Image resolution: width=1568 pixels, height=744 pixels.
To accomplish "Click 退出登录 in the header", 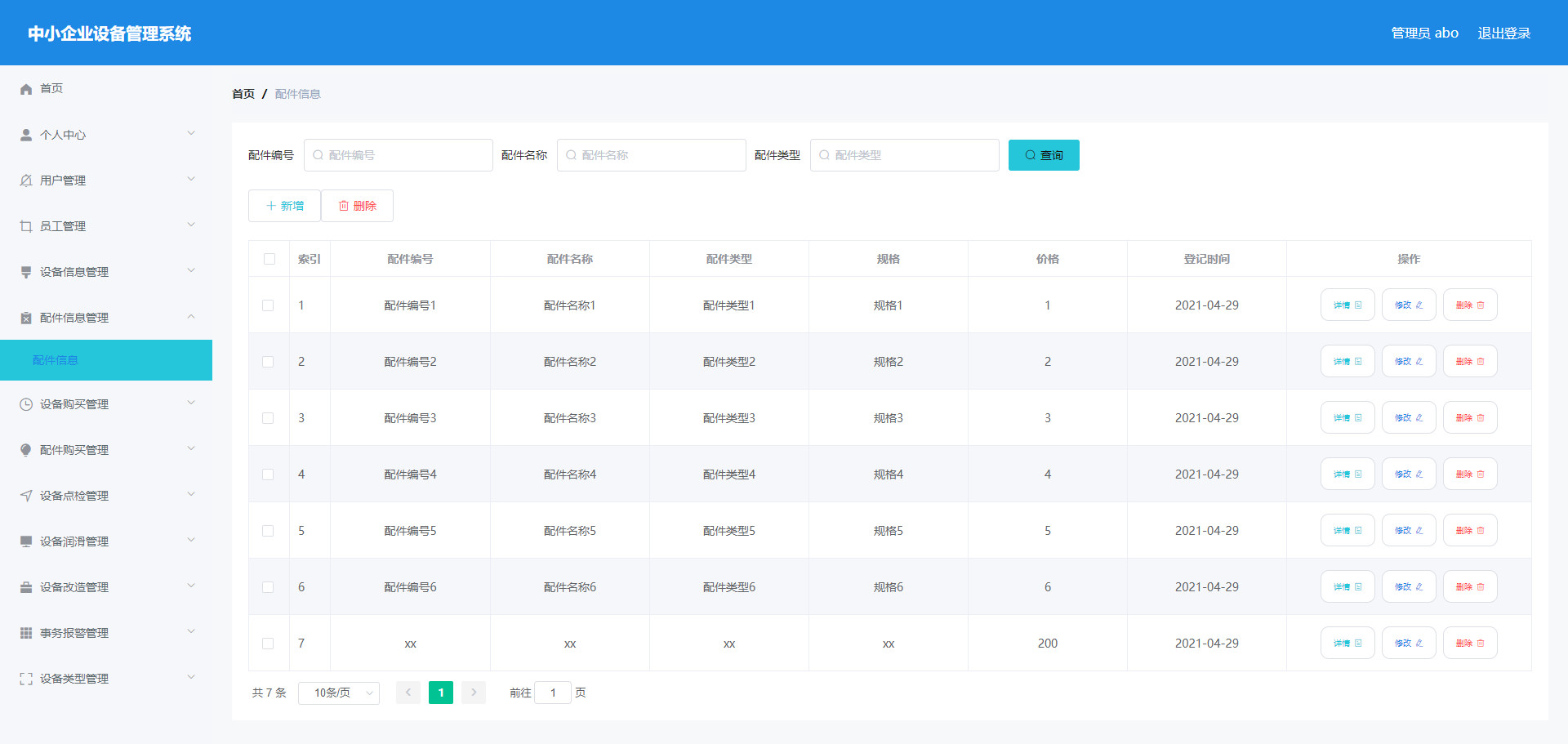I will click(x=1504, y=33).
